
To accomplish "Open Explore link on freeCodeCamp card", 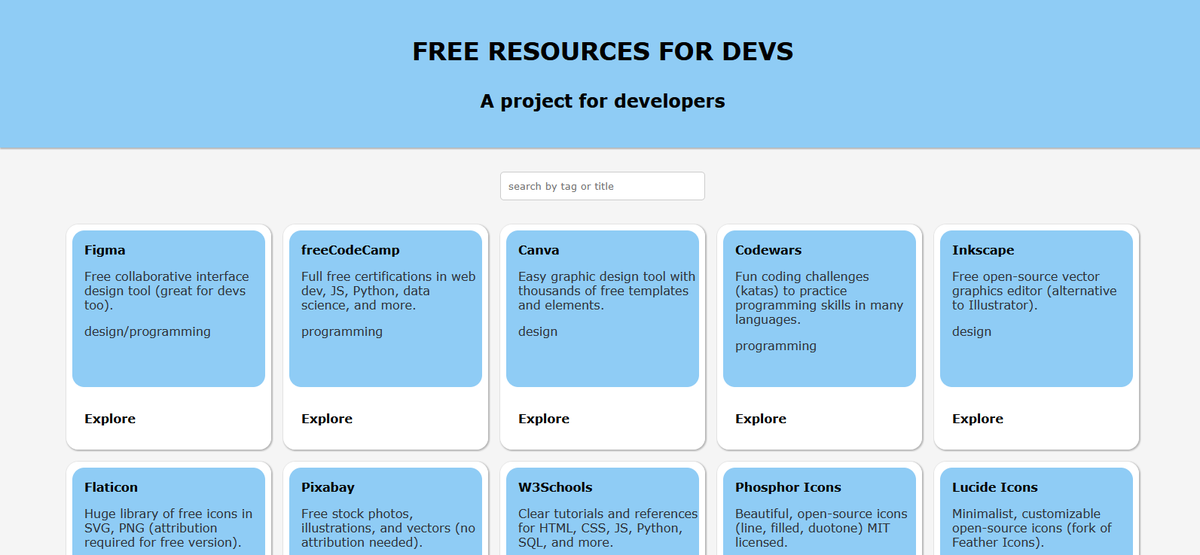I will [x=327, y=419].
